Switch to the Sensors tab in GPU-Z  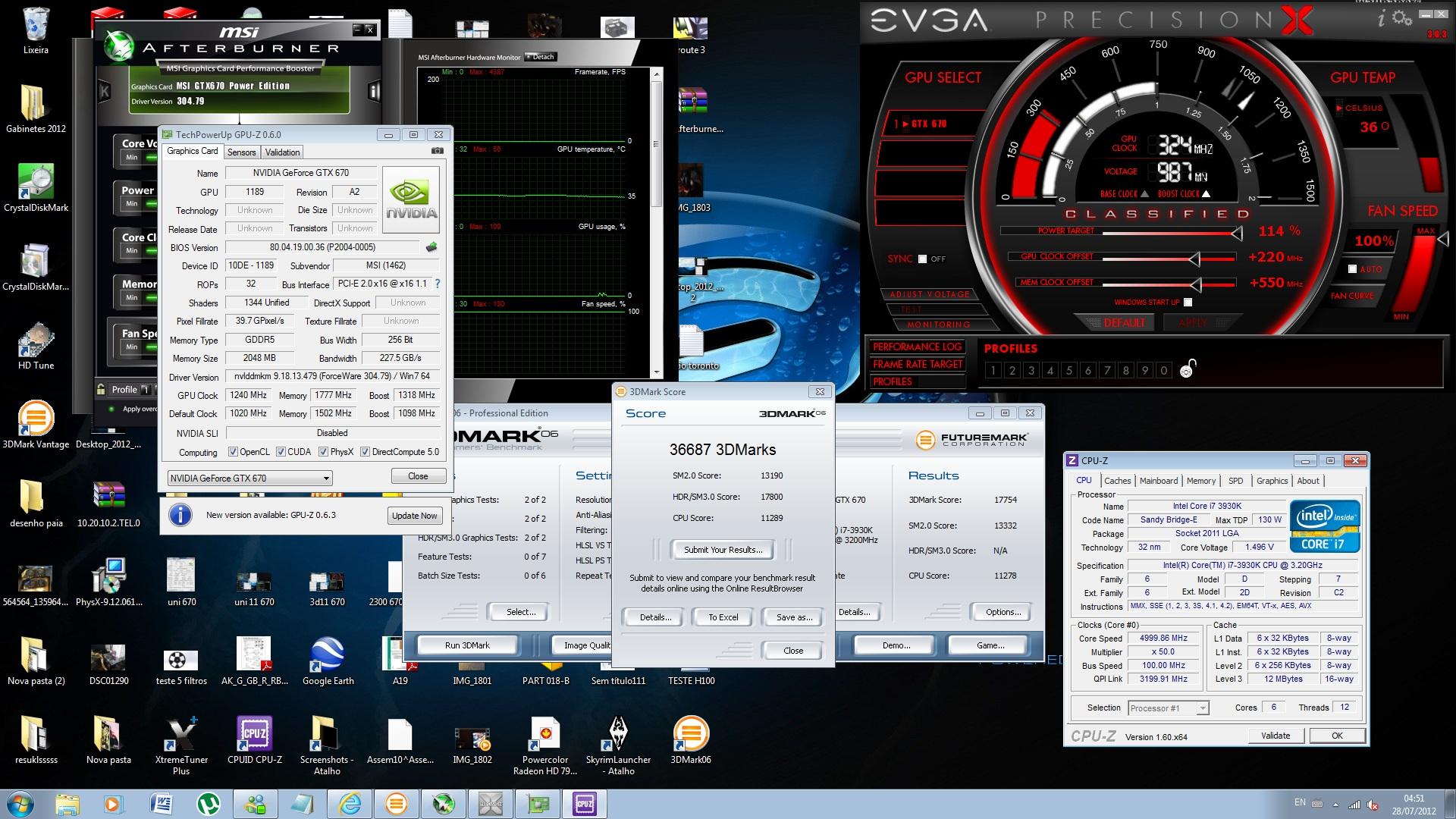click(242, 152)
